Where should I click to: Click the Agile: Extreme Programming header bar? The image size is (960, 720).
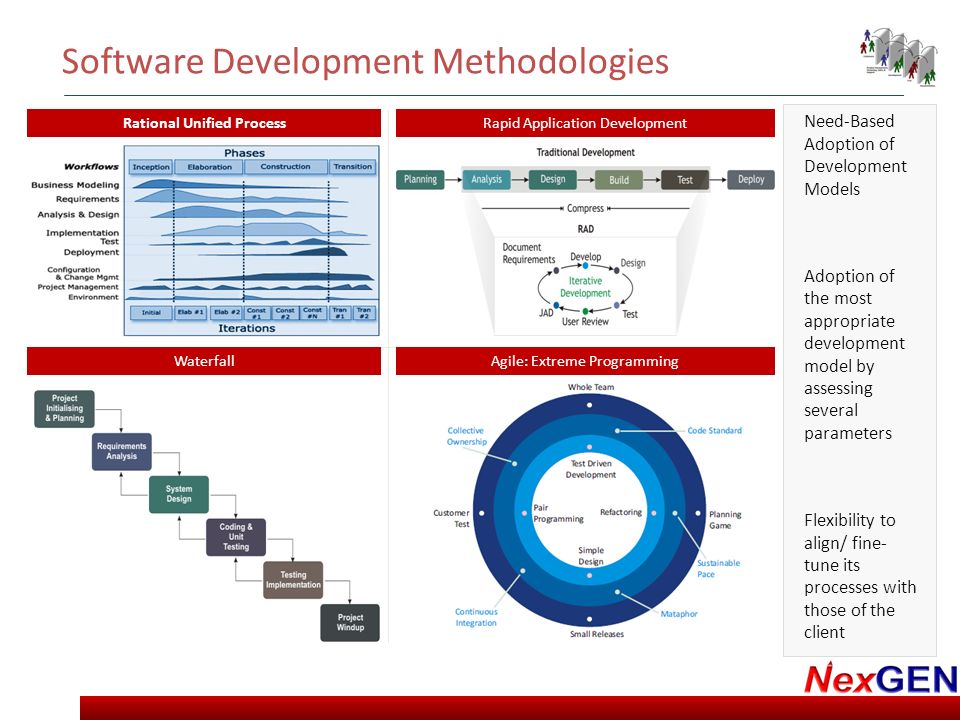[585, 361]
